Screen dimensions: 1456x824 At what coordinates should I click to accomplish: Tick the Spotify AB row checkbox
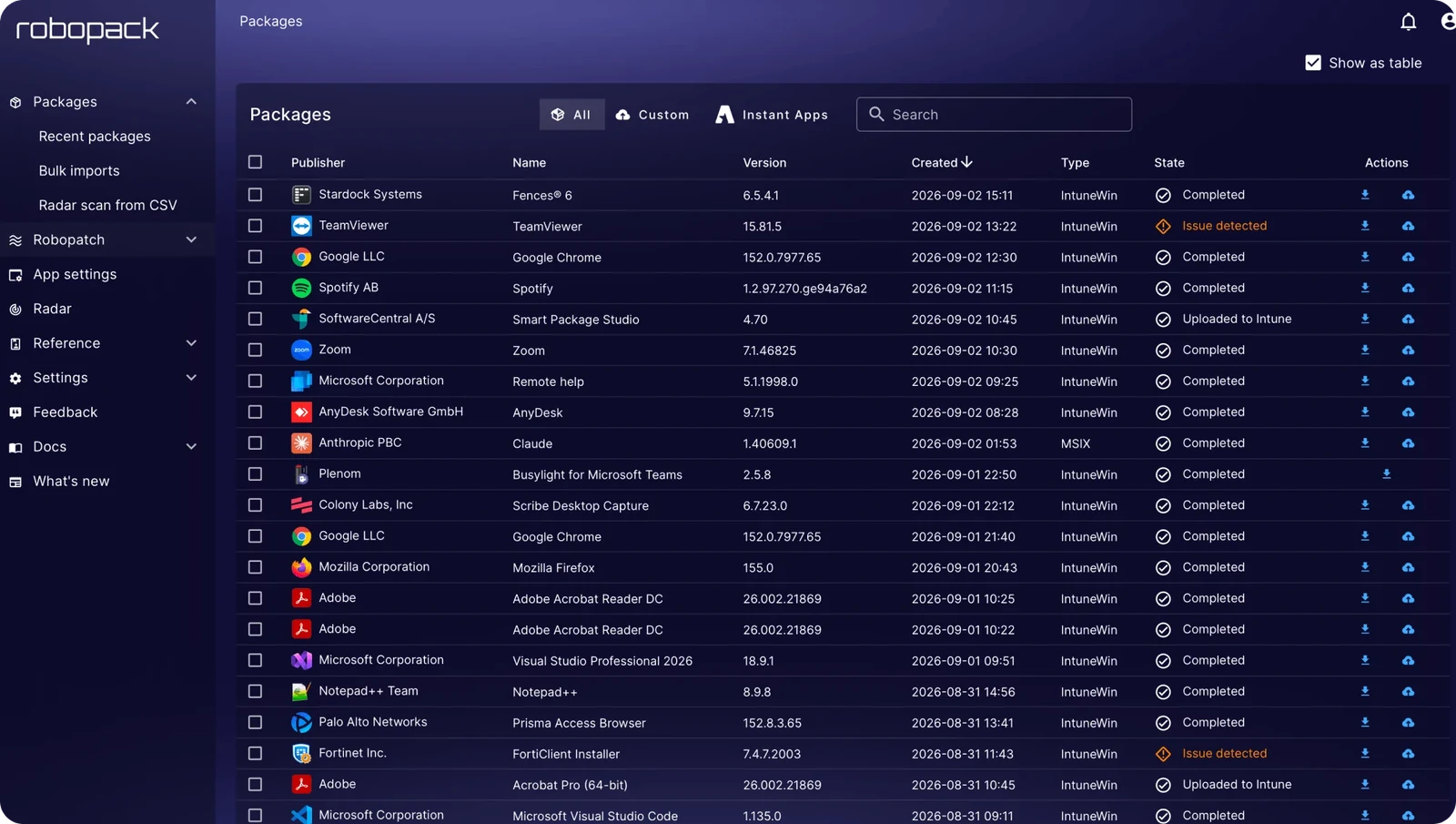click(255, 288)
